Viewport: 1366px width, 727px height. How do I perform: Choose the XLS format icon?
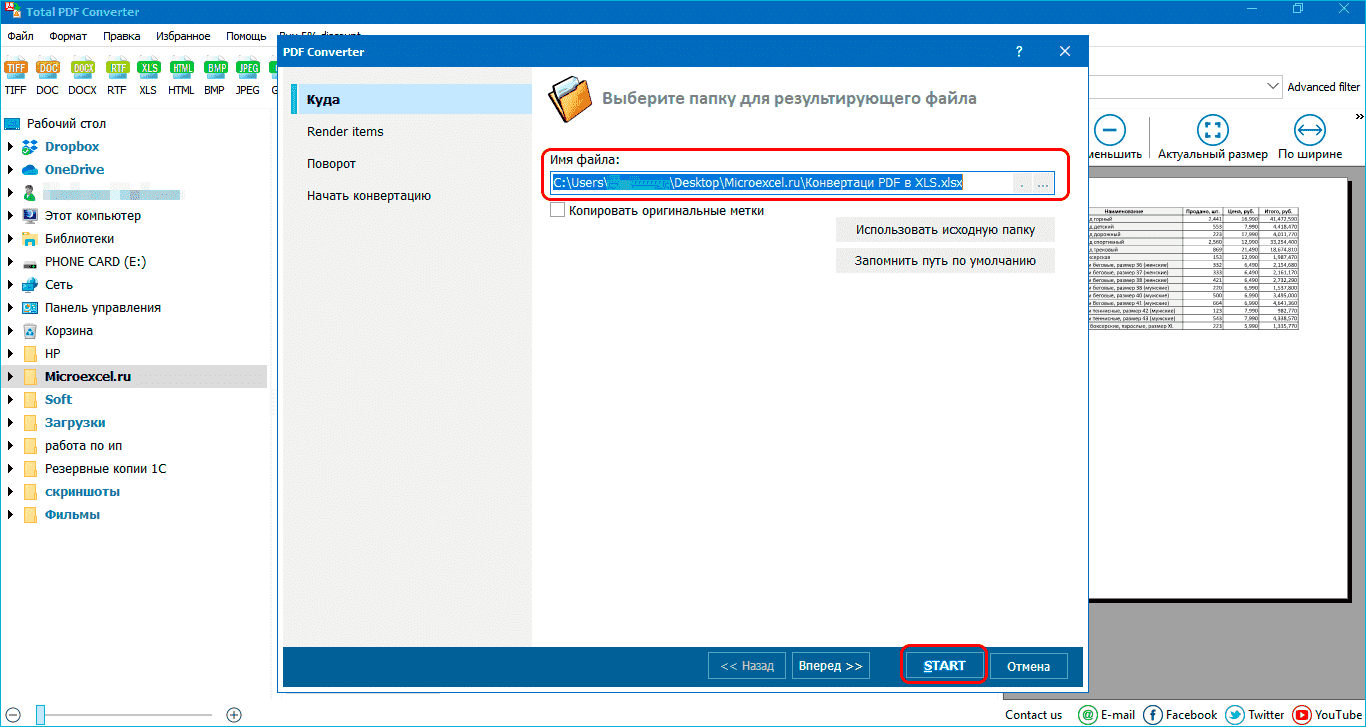click(148, 69)
